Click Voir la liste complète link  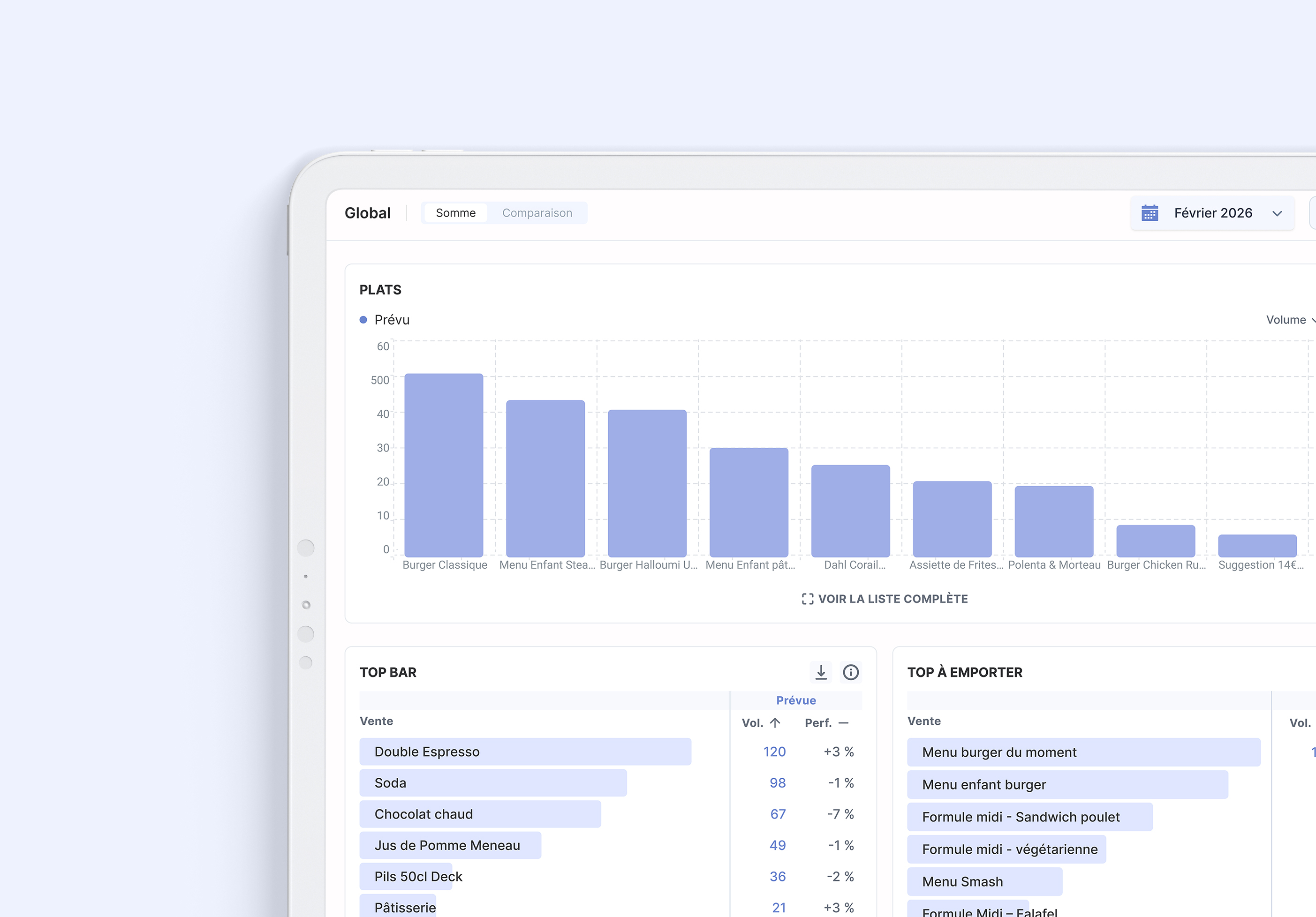click(892, 599)
